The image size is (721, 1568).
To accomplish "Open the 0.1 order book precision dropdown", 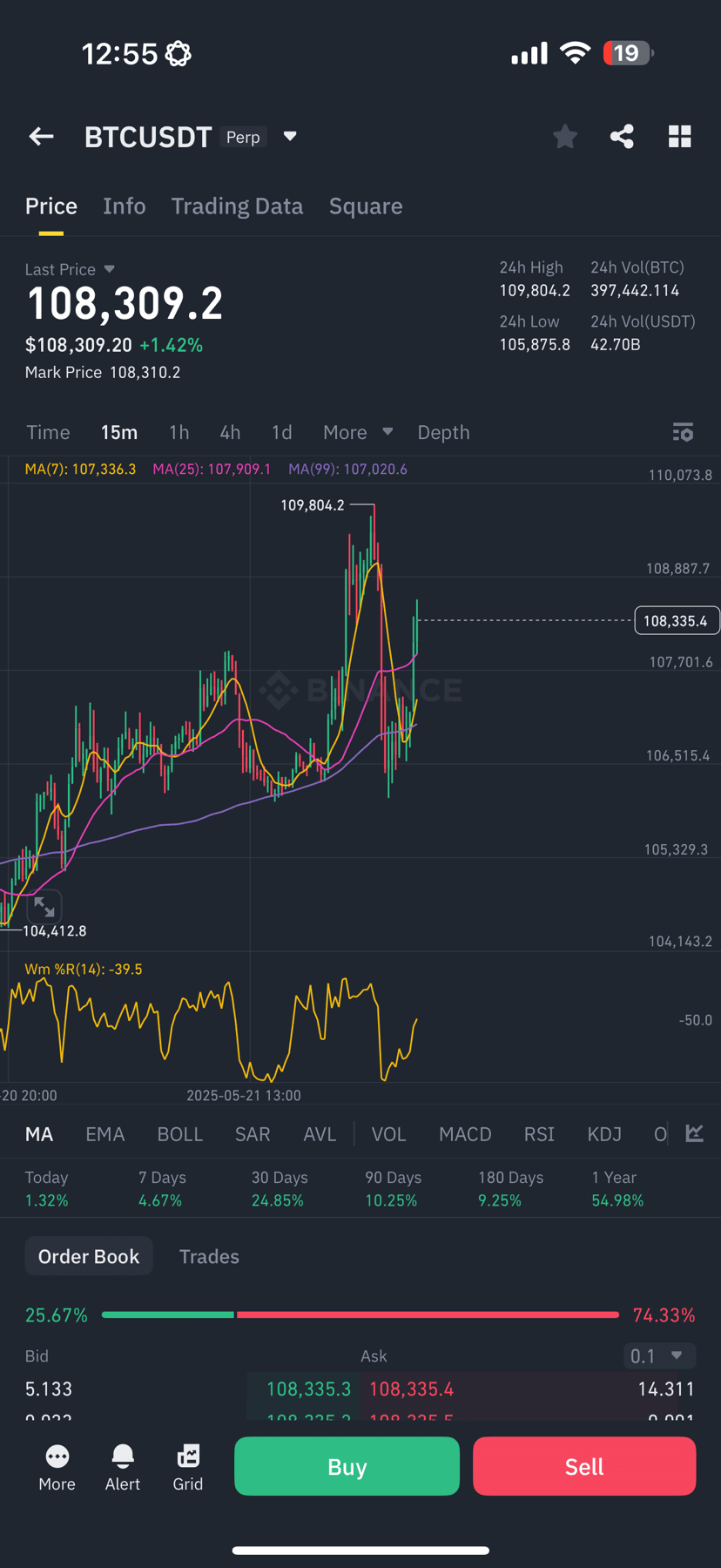I will 659,1355.
